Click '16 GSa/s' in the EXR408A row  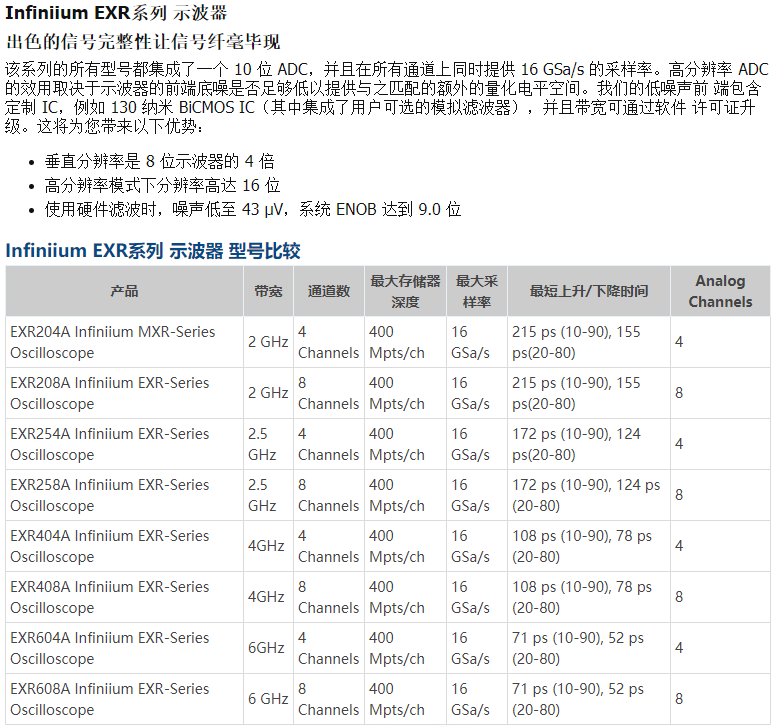pyautogui.click(x=470, y=597)
